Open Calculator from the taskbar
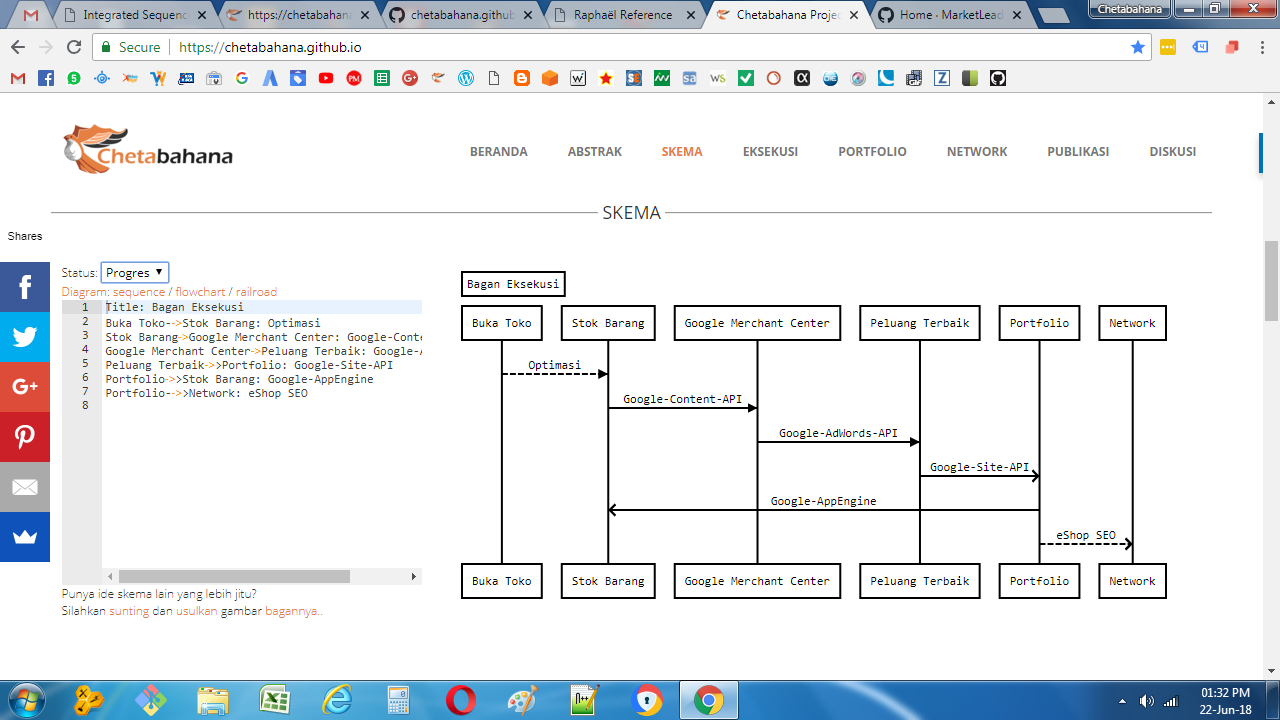Image resolution: width=1280 pixels, height=720 pixels. point(399,700)
